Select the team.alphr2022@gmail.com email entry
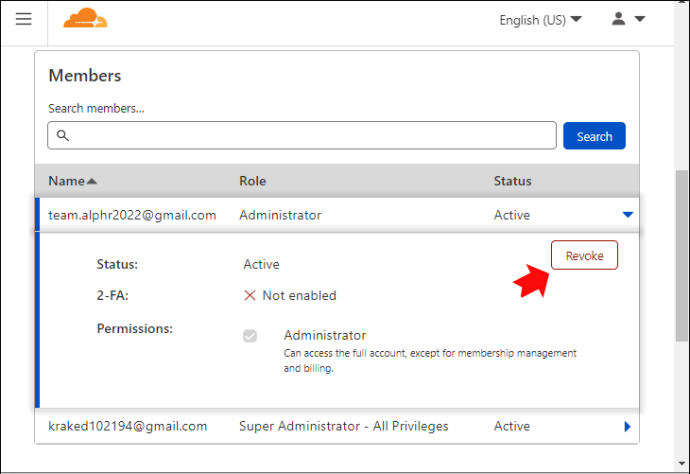 (x=132, y=215)
